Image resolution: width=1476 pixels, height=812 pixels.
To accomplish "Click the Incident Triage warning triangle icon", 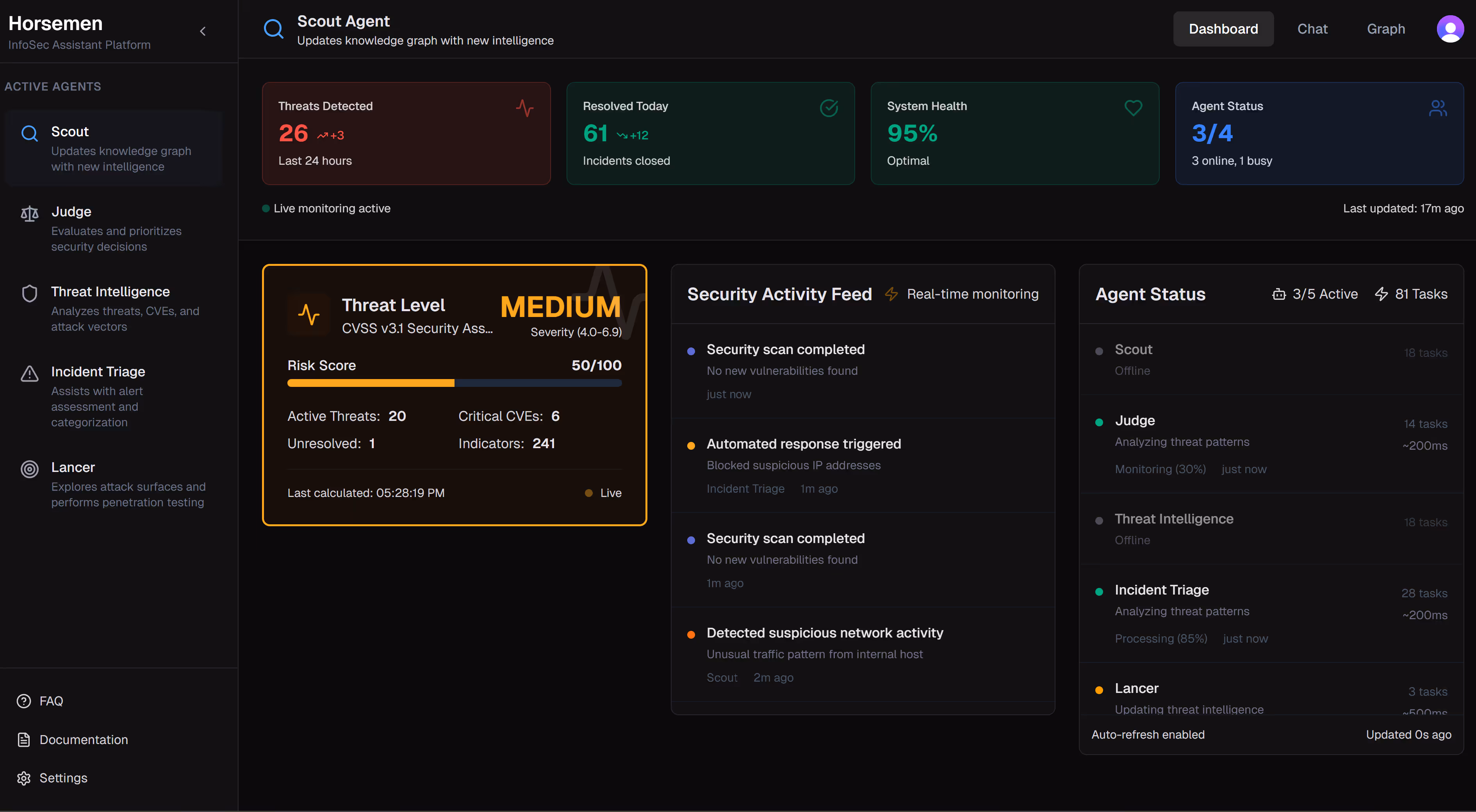I will (x=29, y=374).
